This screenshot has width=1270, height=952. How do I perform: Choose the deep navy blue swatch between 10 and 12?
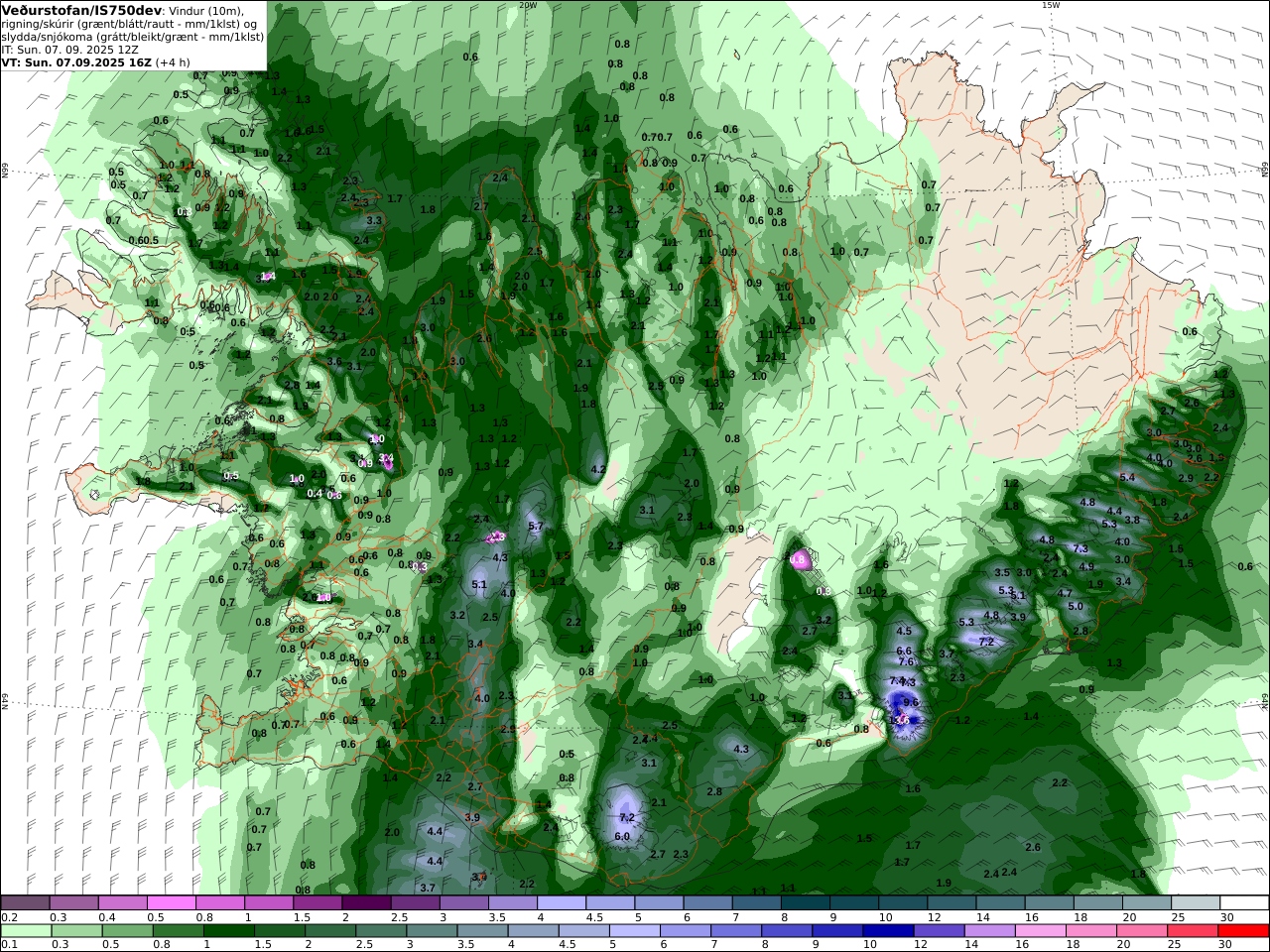pyautogui.click(x=887, y=930)
